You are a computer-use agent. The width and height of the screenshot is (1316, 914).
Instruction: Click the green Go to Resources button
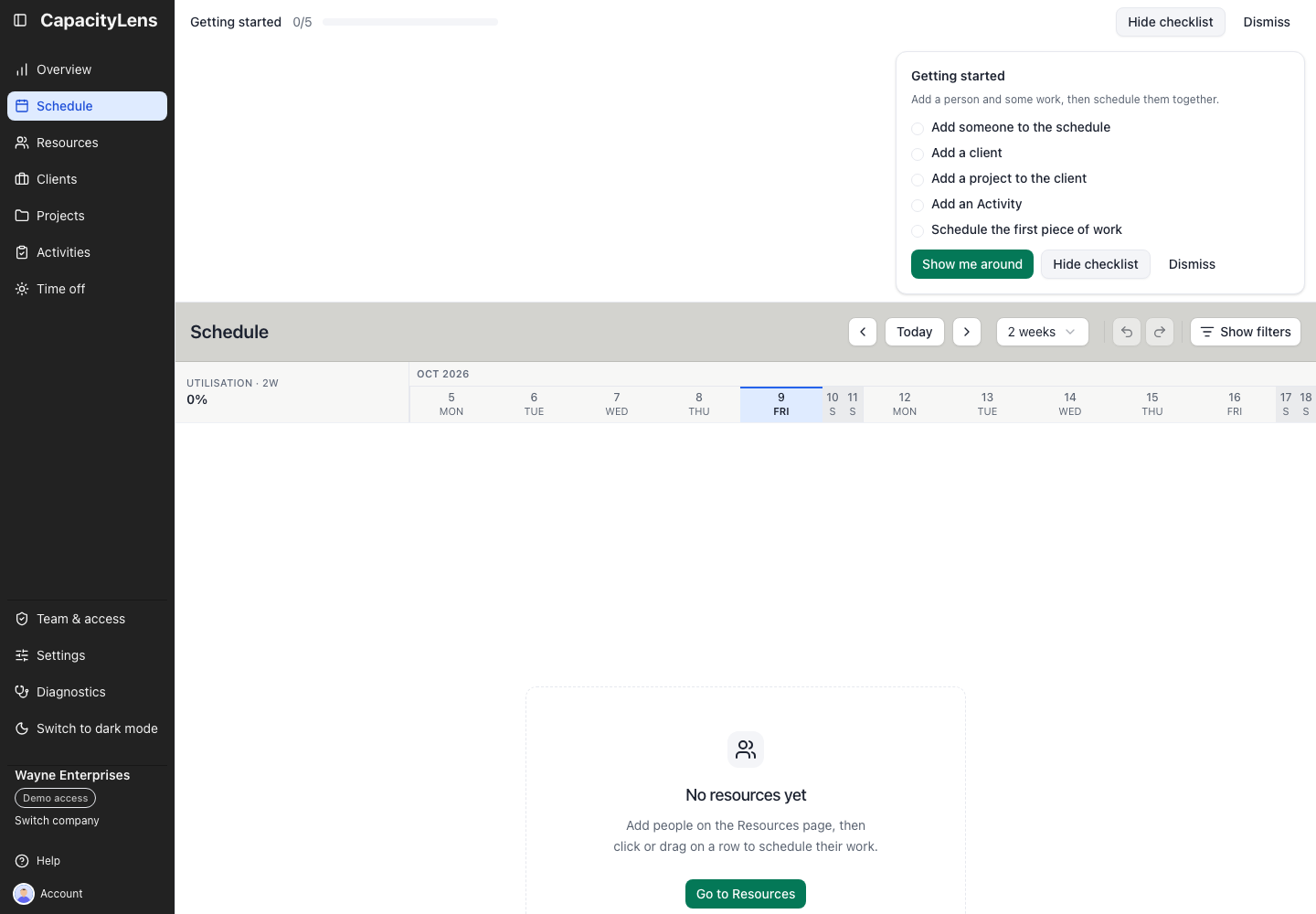click(746, 894)
